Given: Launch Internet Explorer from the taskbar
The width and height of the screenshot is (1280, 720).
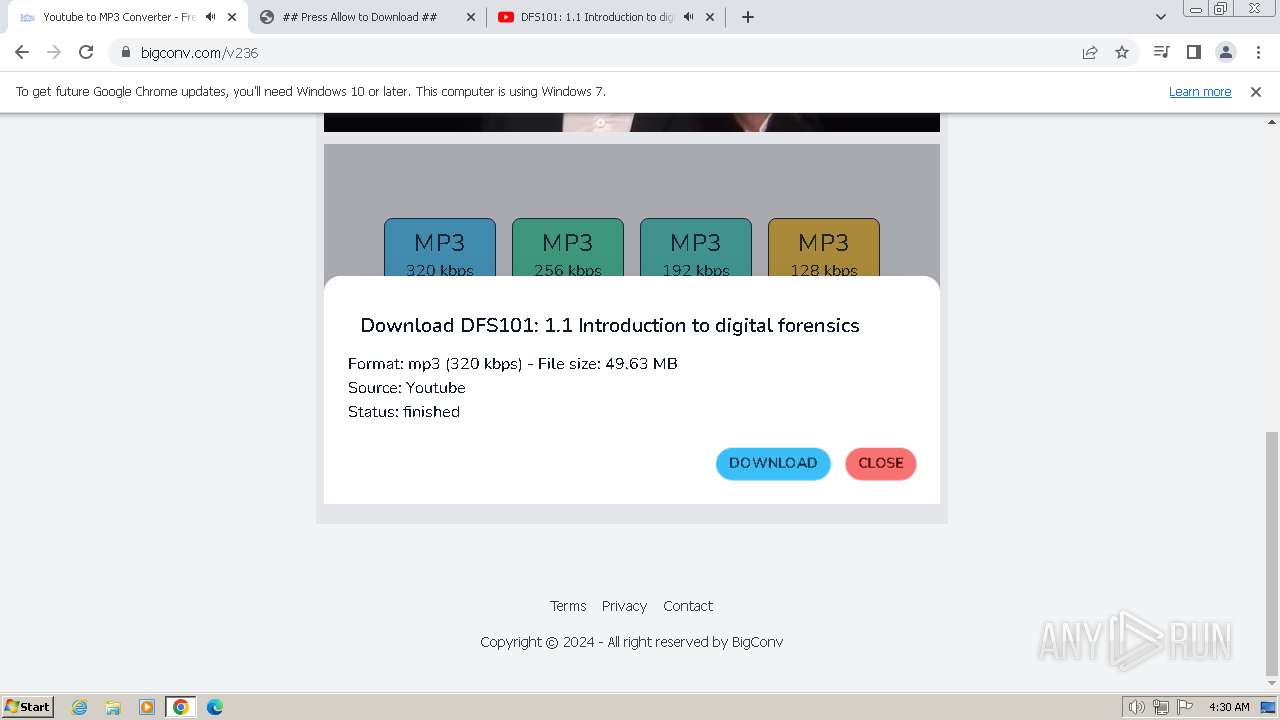Looking at the screenshot, I should pos(79,707).
